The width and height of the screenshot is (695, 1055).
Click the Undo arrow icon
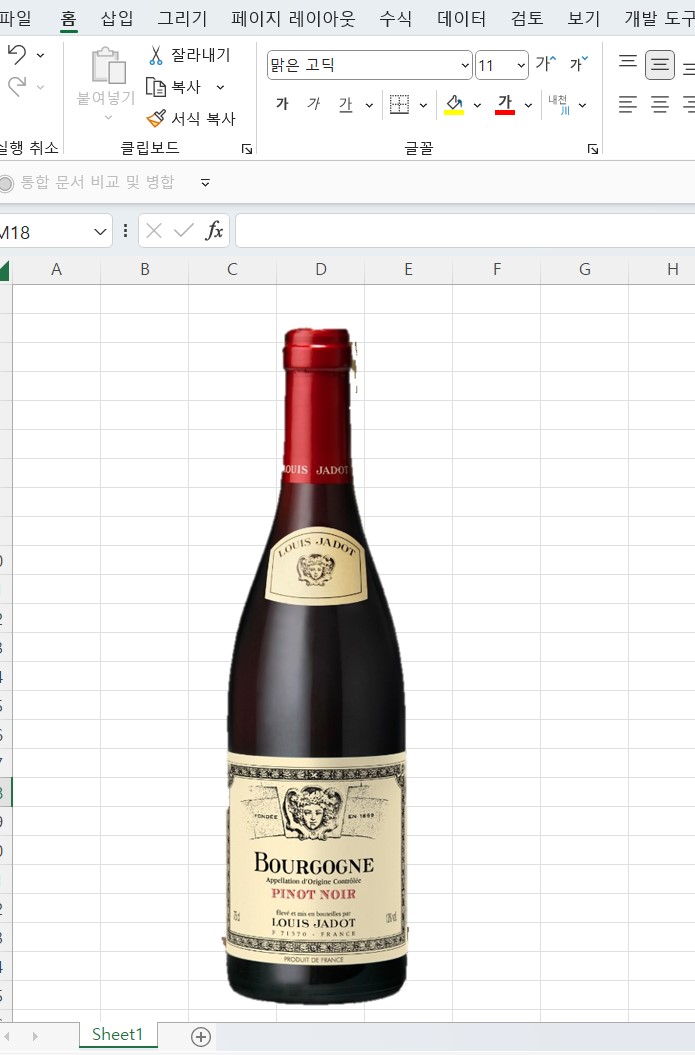pyautogui.click(x=17, y=54)
